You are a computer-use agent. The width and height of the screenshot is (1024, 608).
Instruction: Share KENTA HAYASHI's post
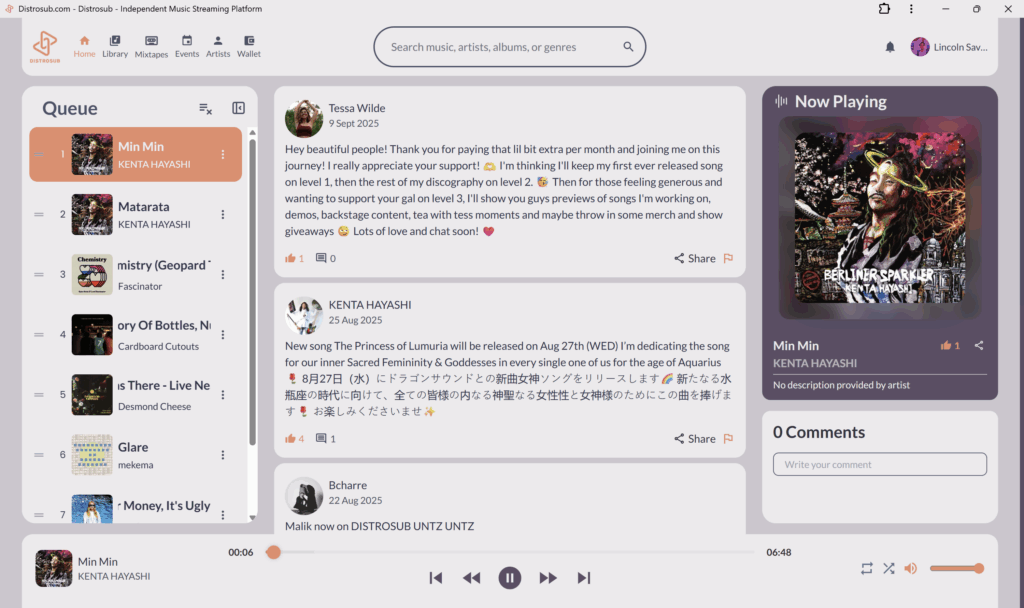694,438
